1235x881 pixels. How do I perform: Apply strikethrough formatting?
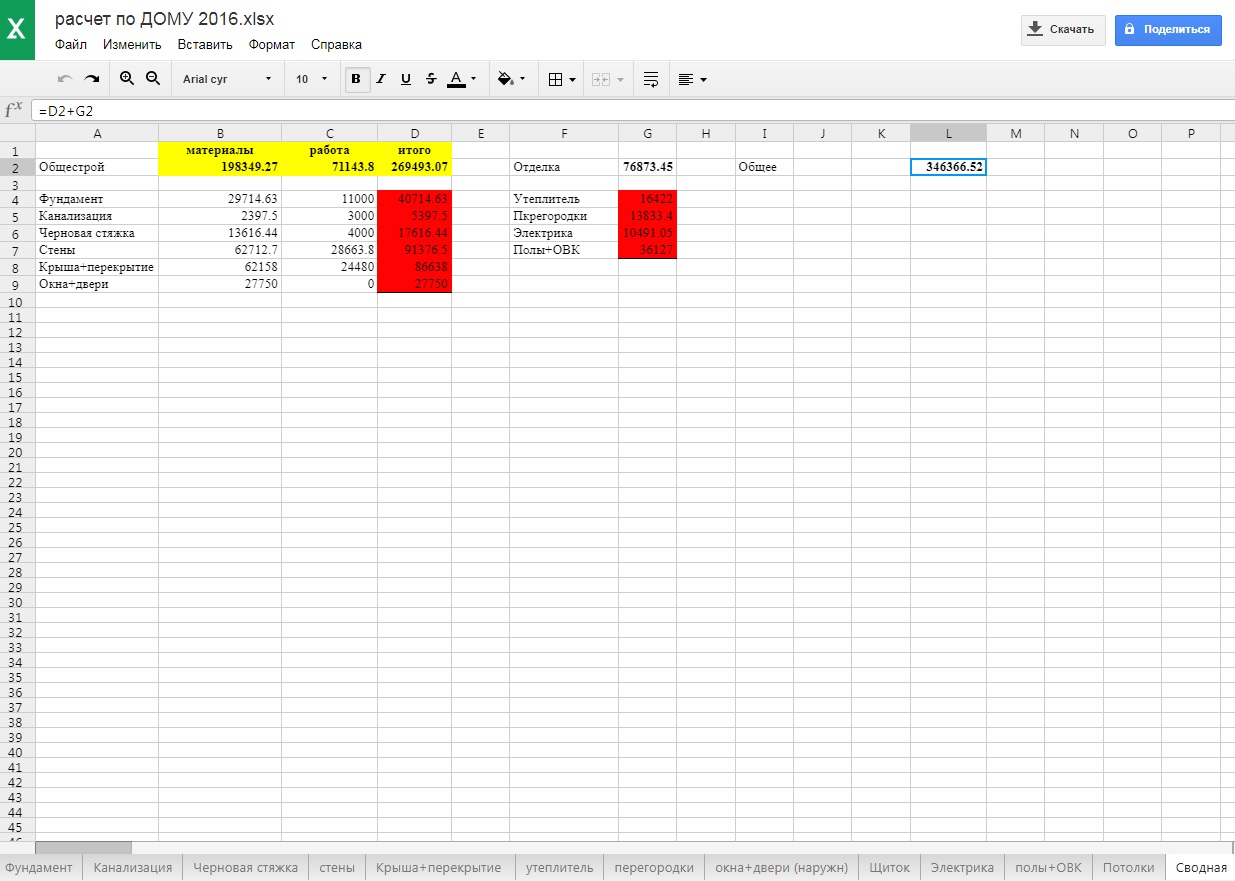[431, 79]
